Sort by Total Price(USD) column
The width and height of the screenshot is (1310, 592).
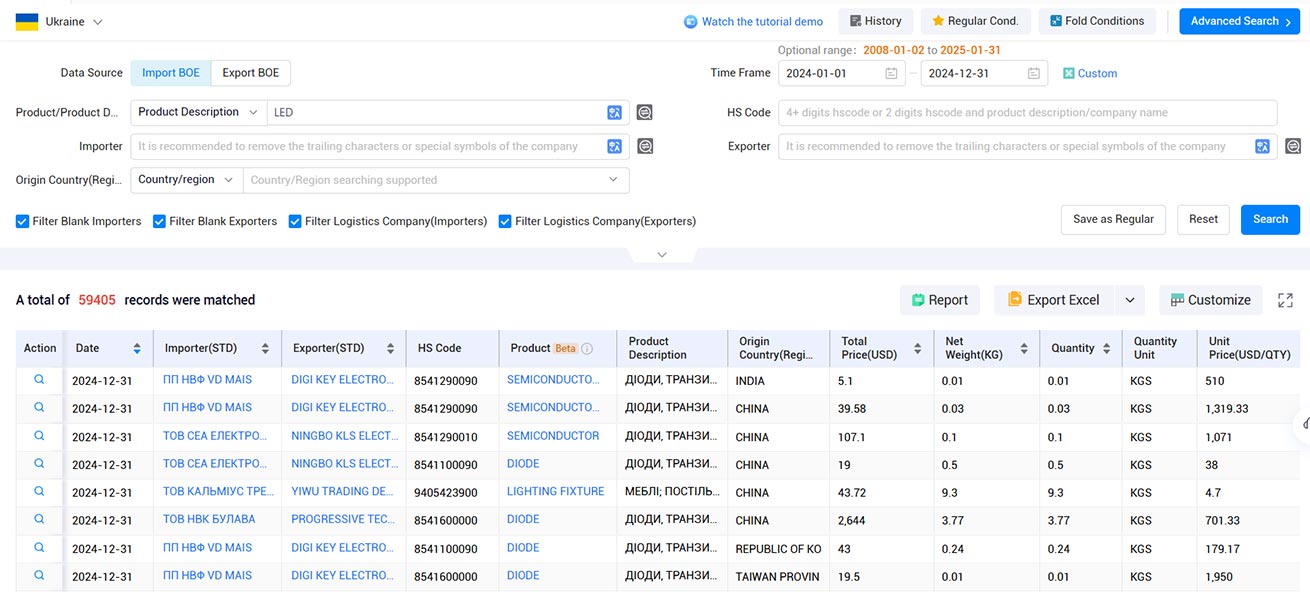point(918,348)
